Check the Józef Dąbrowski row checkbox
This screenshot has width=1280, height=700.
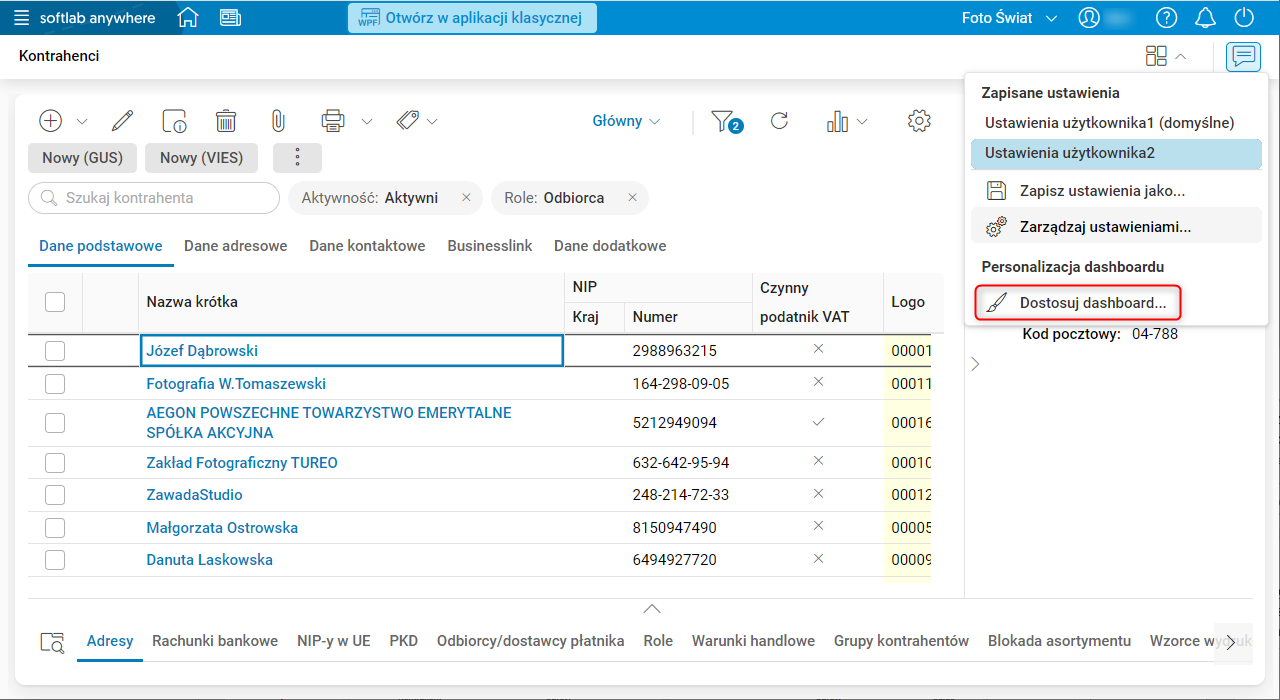[x=55, y=351]
